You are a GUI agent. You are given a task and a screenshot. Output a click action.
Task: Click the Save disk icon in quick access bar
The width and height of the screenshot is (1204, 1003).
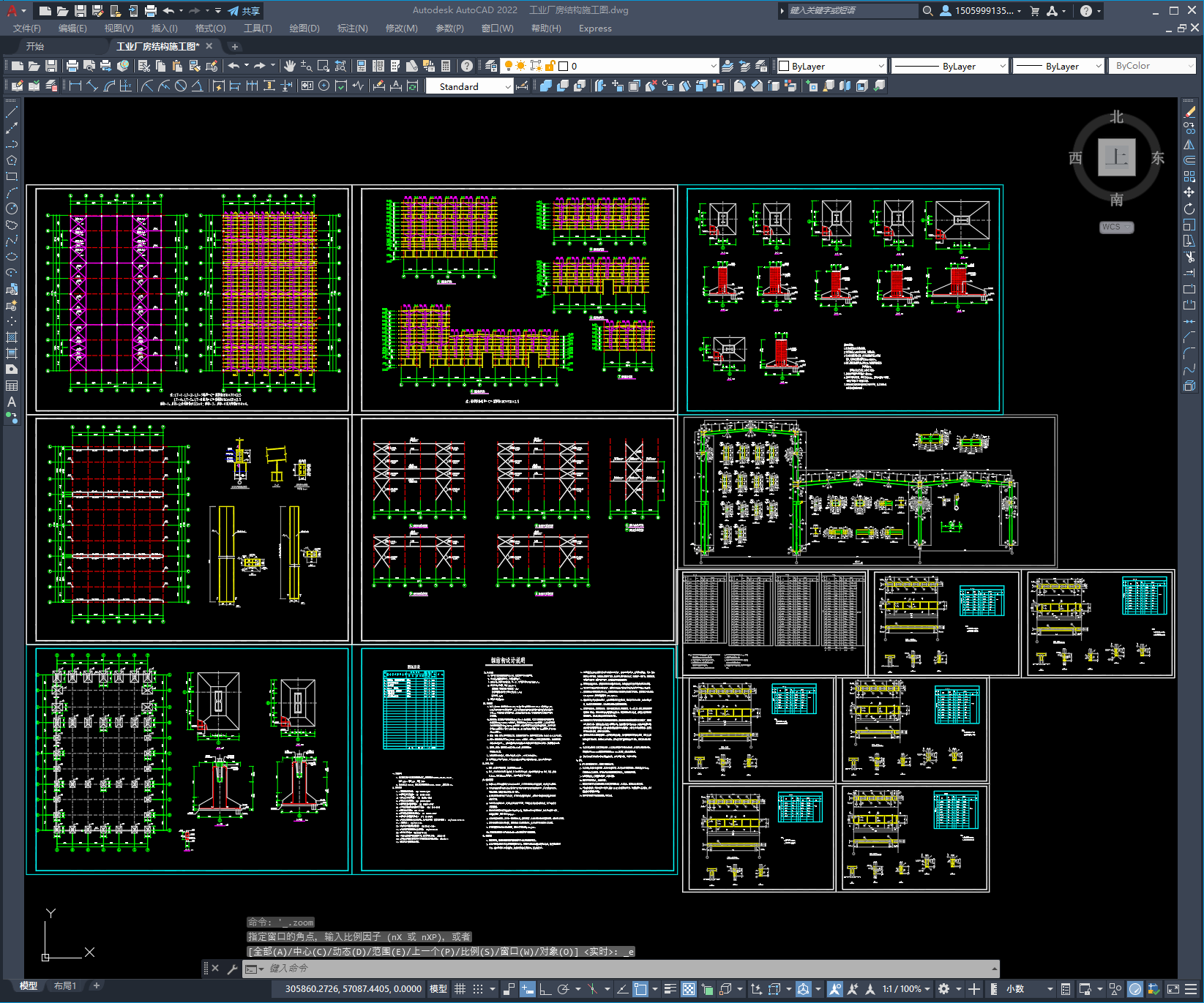pyautogui.click(x=81, y=11)
